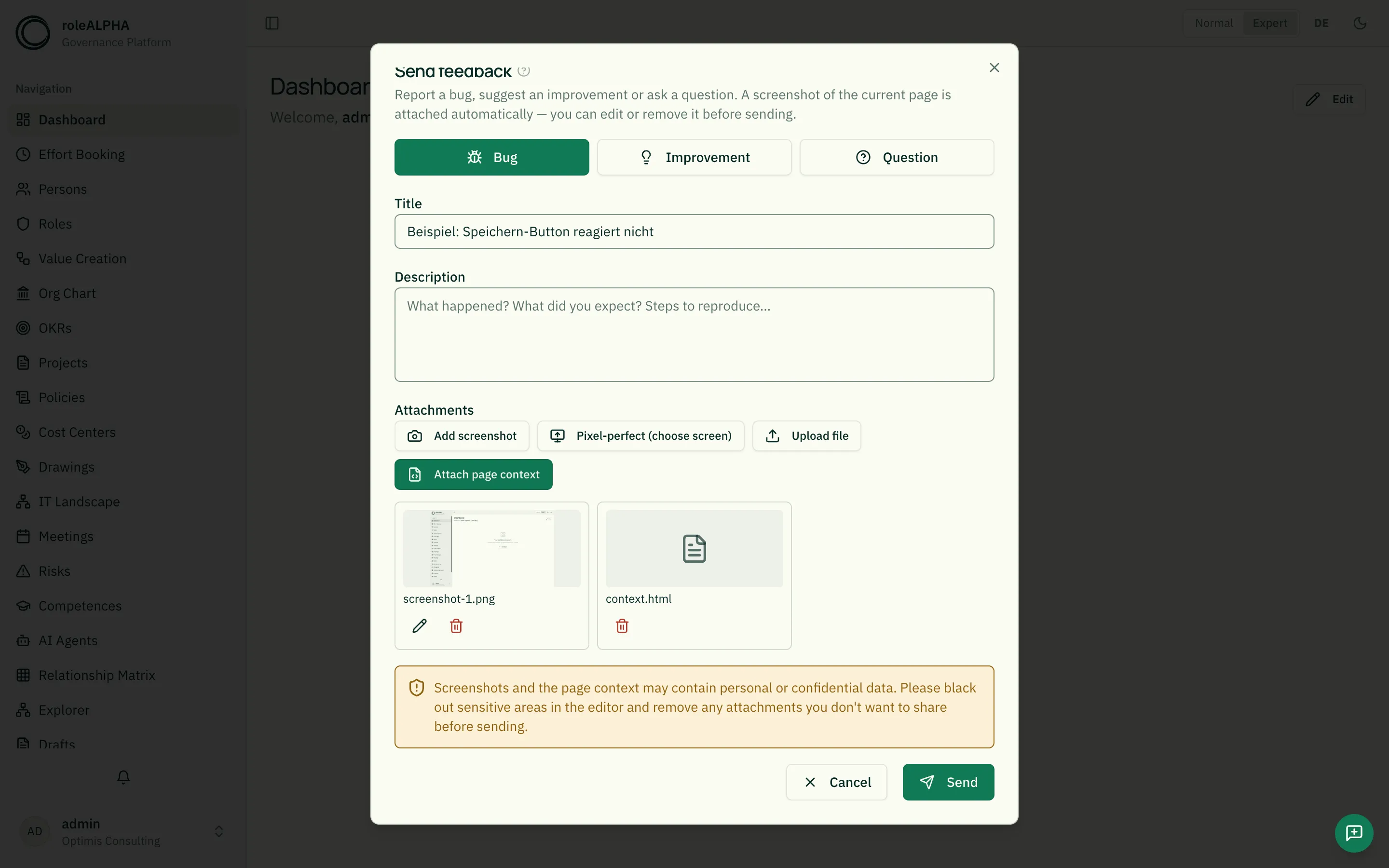Open the Risks page
This screenshot has width=1389, height=868.
pyautogui.click(x=123, y=571)
